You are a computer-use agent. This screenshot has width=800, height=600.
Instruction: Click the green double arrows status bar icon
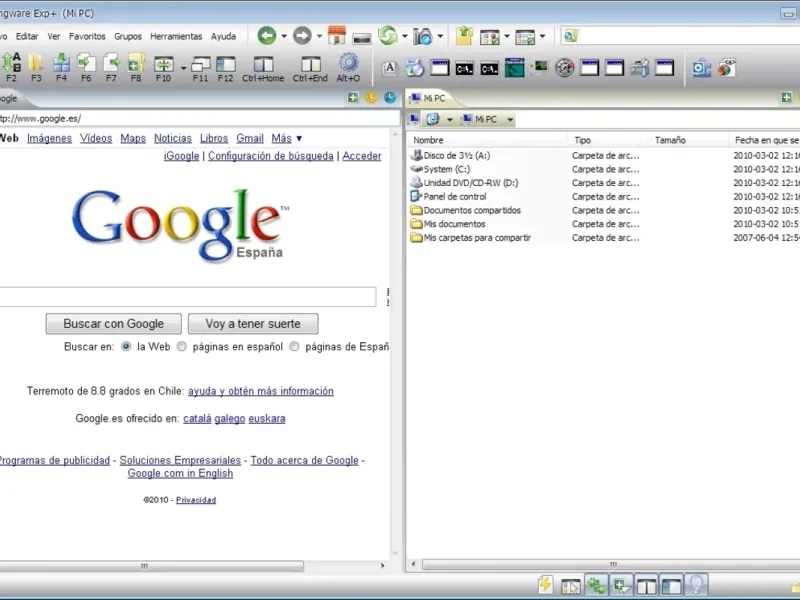pyautogui.click(x=596, y=585)
